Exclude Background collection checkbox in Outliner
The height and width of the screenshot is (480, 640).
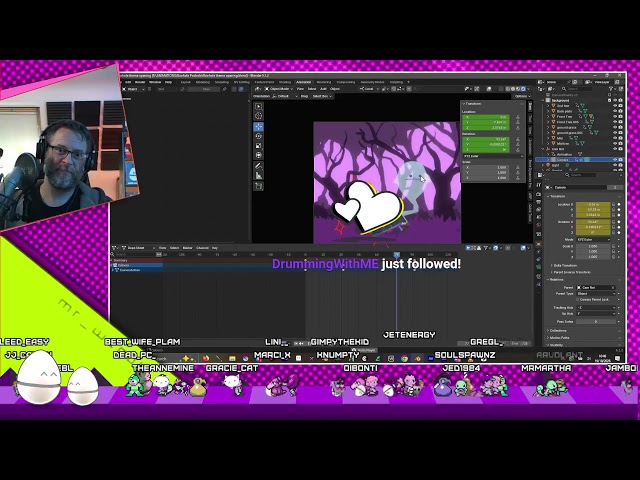[x=610, y=100]
